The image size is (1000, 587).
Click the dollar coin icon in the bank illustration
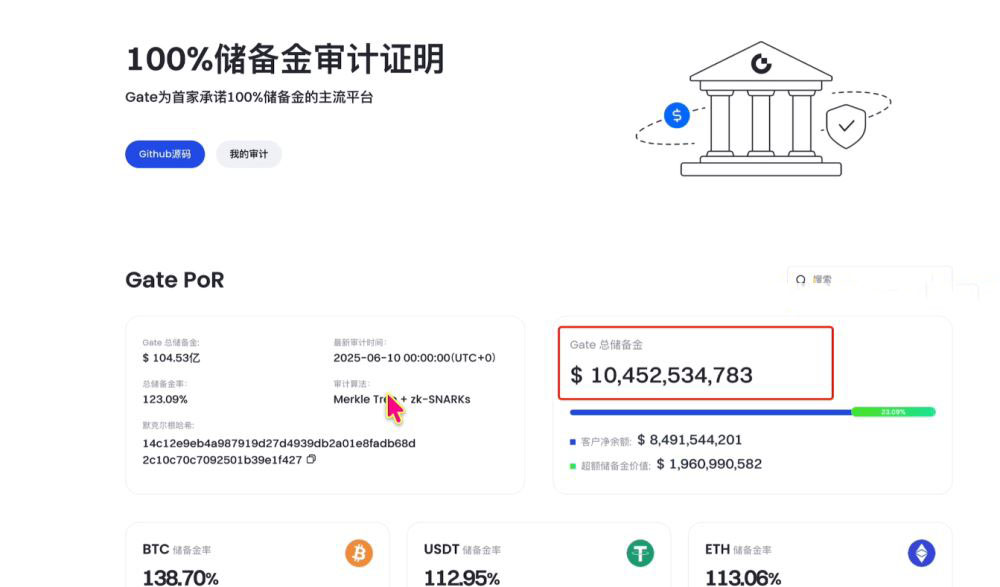(676, 116)
